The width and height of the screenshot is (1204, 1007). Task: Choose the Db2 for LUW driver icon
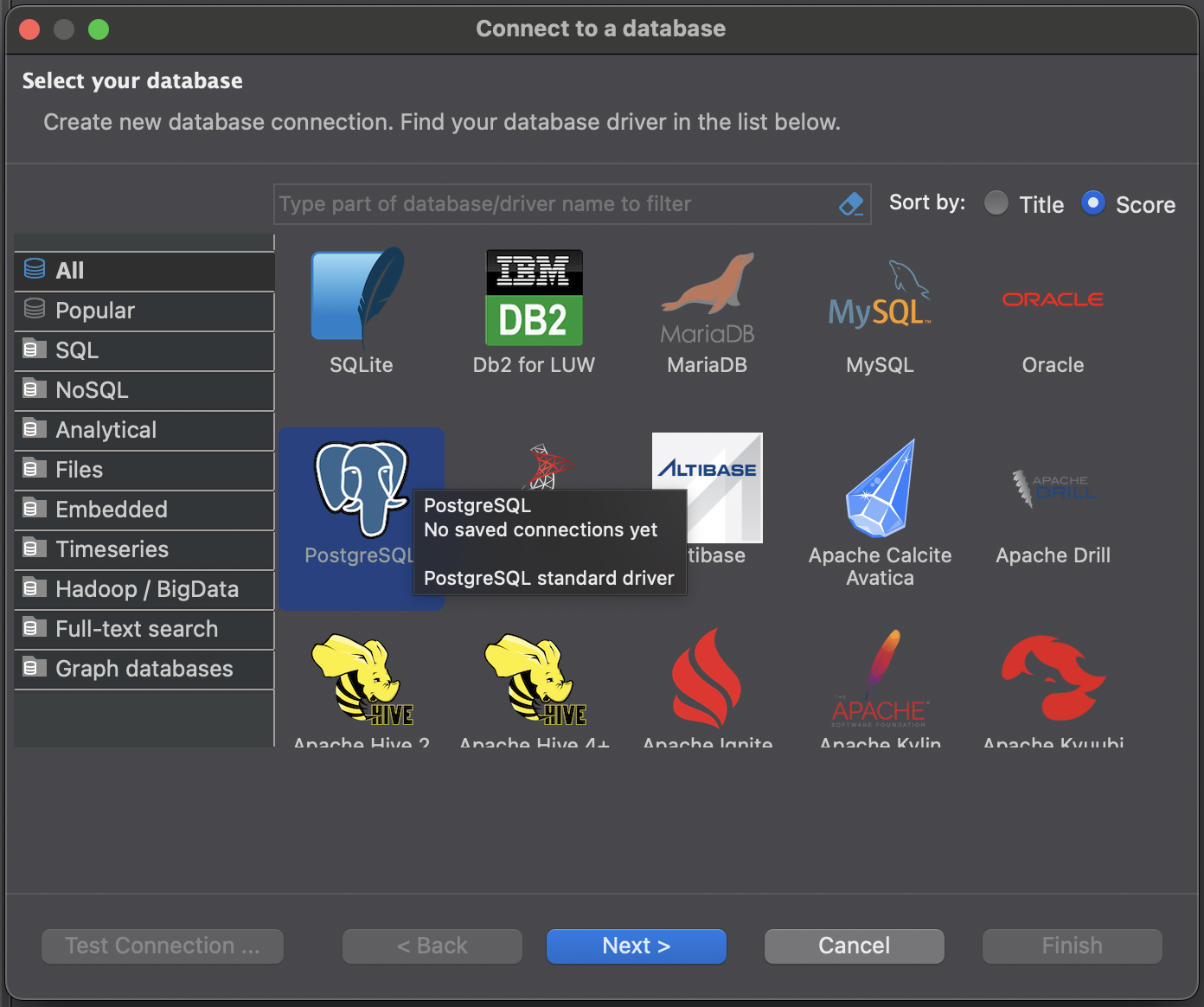tap(534, 298)
